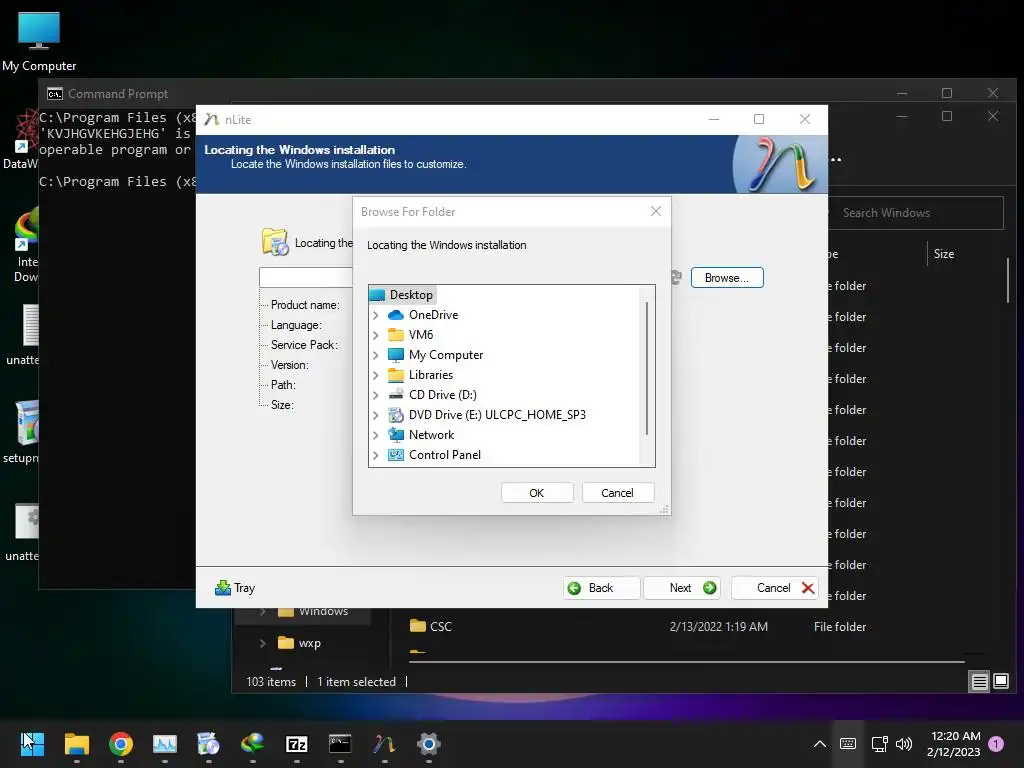The image size is (1024, 768).
Task: Select the VM6 folder icon
Action: tap(396, 335)
